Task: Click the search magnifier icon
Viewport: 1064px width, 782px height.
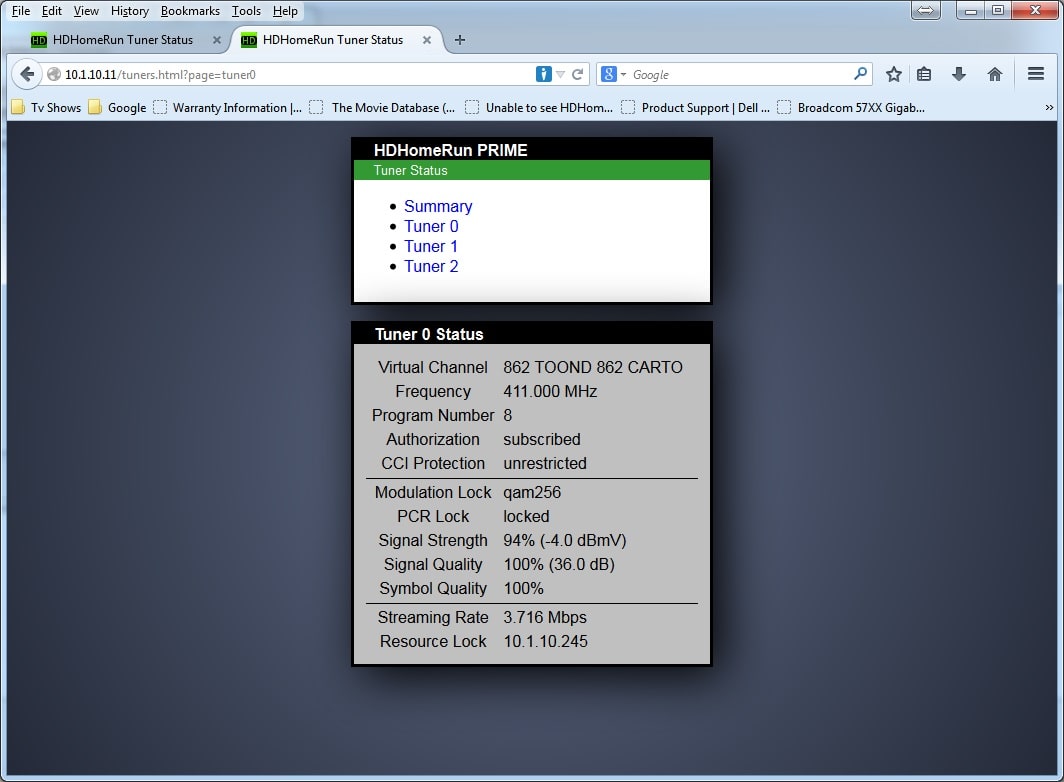Action: click(x=860, y=74)
